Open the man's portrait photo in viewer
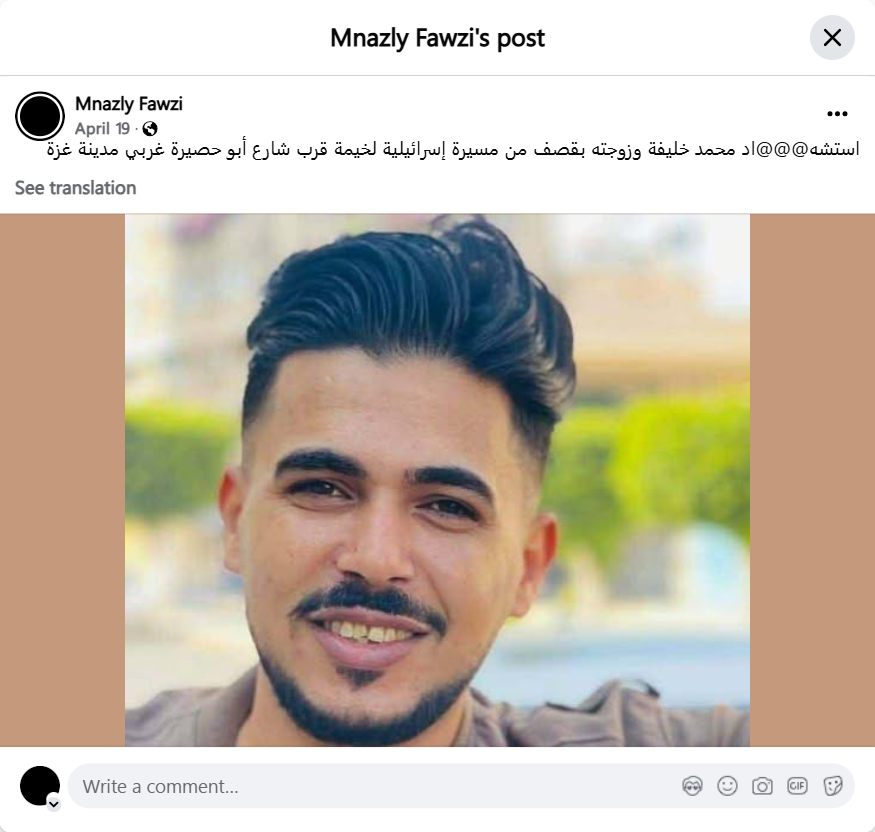The height and width of the screenshot is (832, 875). pos(437,480)
